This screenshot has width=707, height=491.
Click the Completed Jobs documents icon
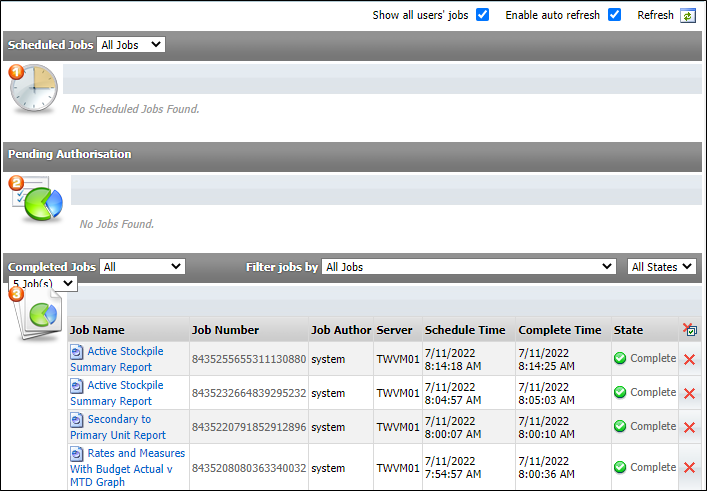pos(37,314)
